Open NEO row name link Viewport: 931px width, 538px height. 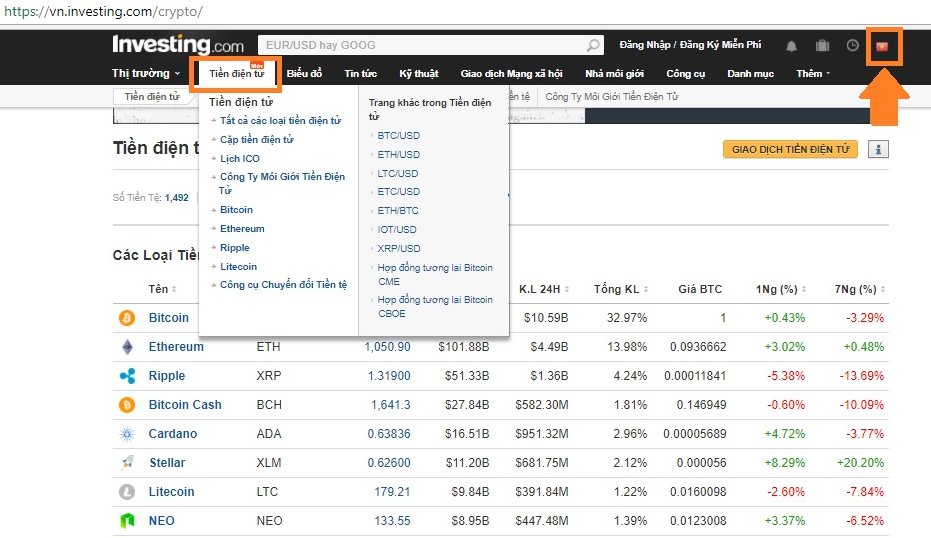(162, 521)
